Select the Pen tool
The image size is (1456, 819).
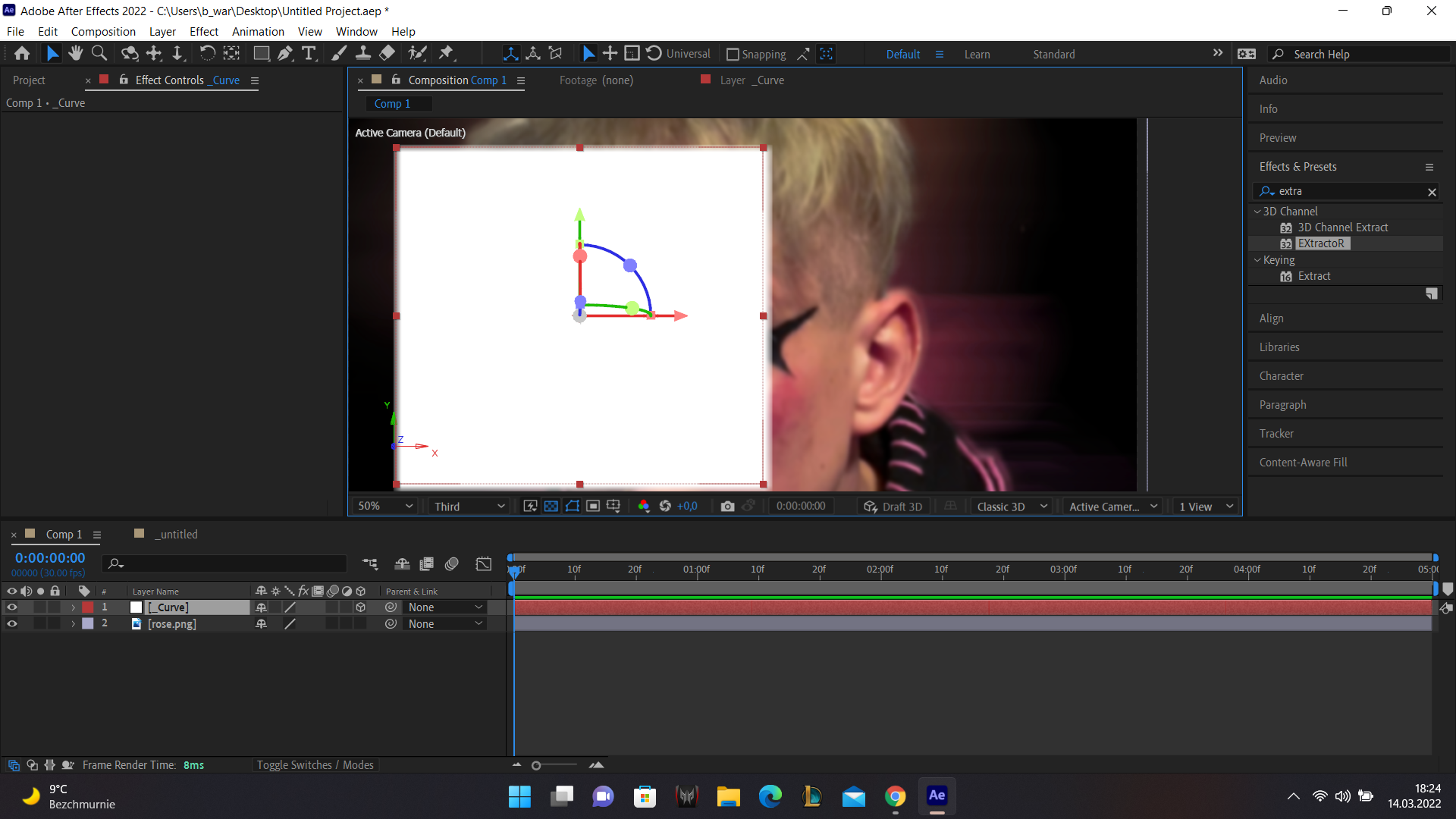pyautogui.click(x=285, y=53)
